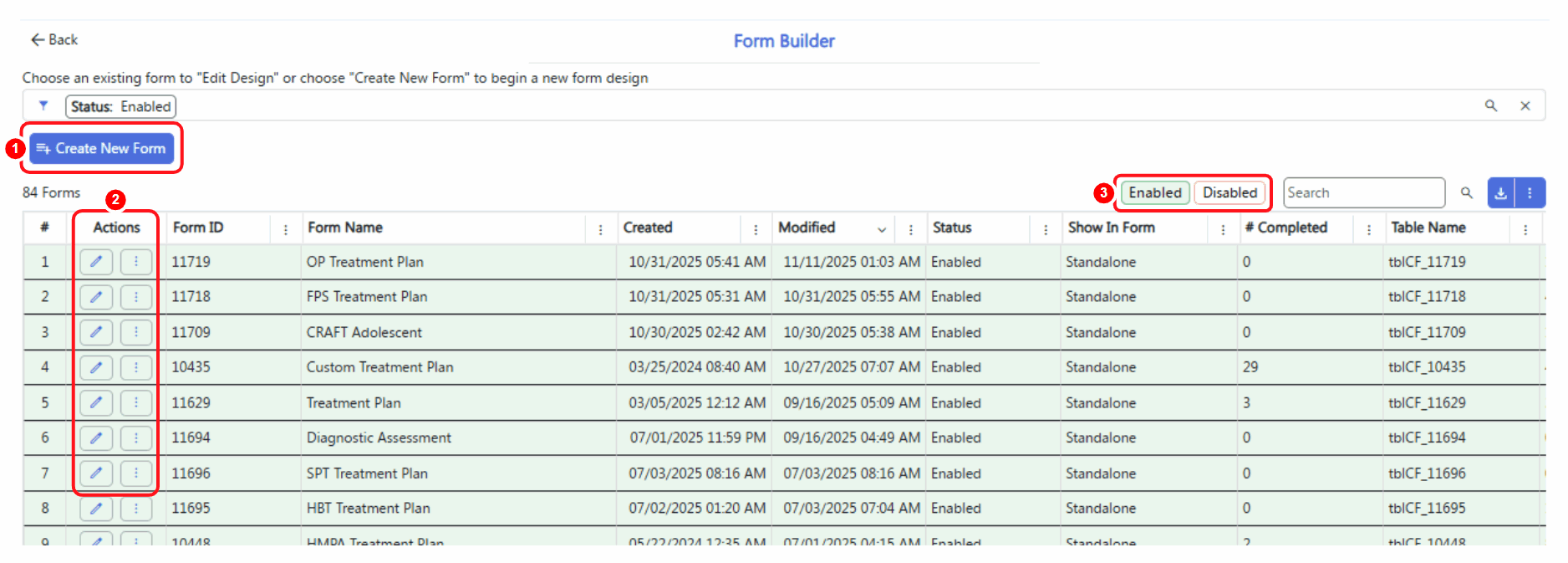Sort by the Form ID column header
The width and height of the screenshot is (1568, 563).
pyautogui.click(x=198, y=228)
